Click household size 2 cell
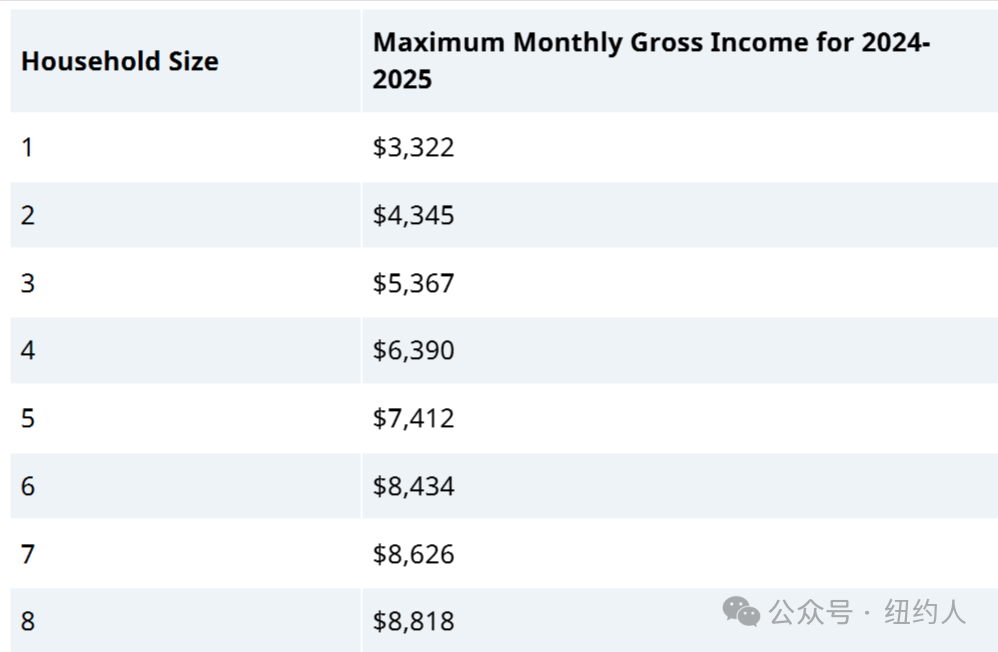998x652 pixels. coord(185,215)
